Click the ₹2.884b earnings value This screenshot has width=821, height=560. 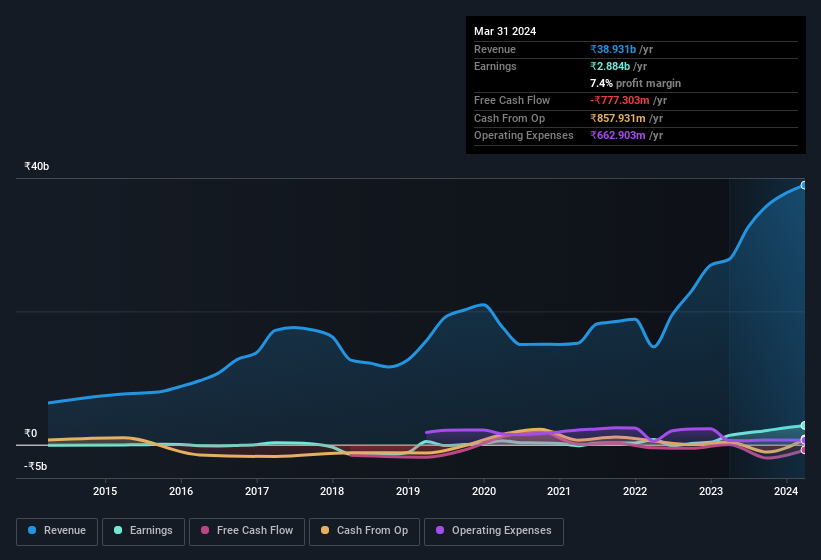pyautogui.click(x=611, y=66)
